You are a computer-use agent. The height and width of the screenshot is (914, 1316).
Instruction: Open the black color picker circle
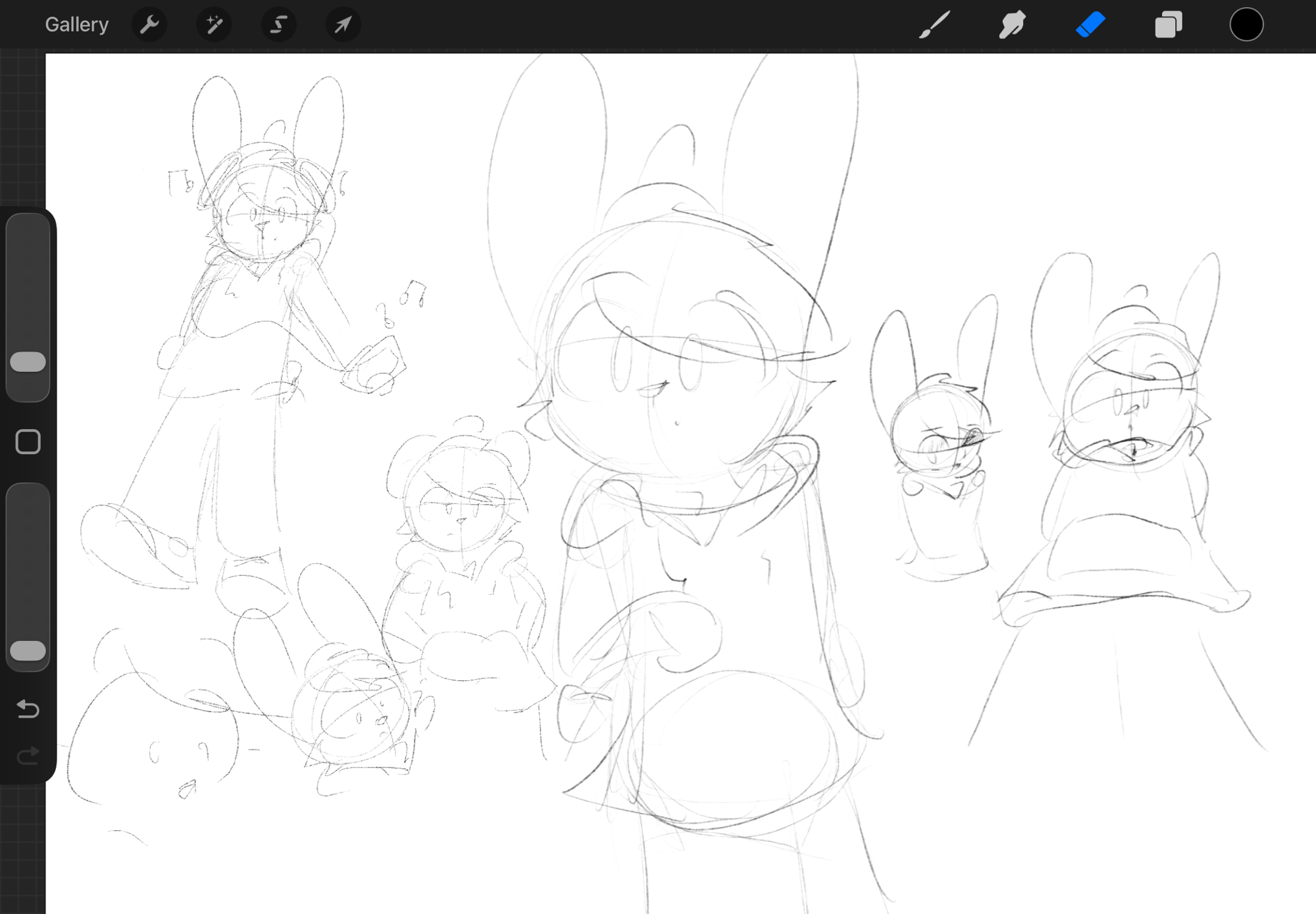point(1246,25)
